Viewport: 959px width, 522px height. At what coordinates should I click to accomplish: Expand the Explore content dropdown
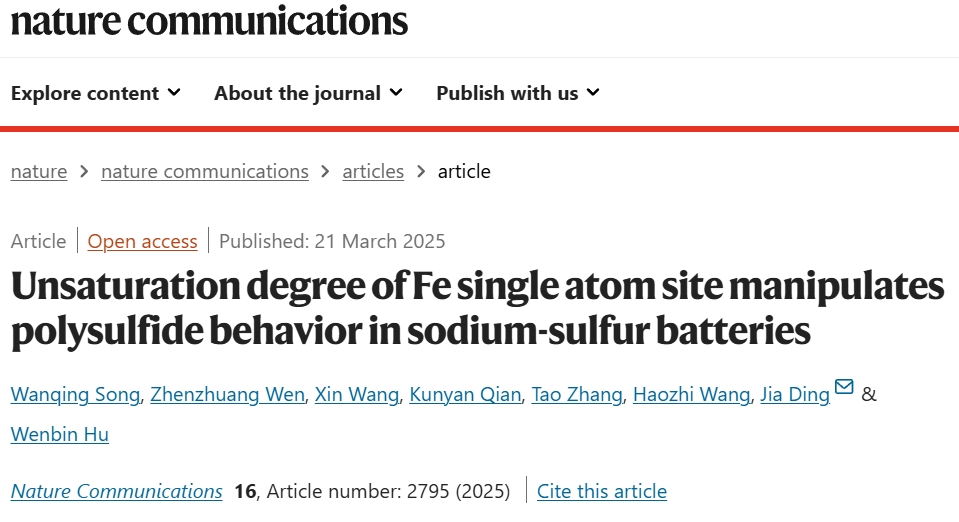click(96, 93)
